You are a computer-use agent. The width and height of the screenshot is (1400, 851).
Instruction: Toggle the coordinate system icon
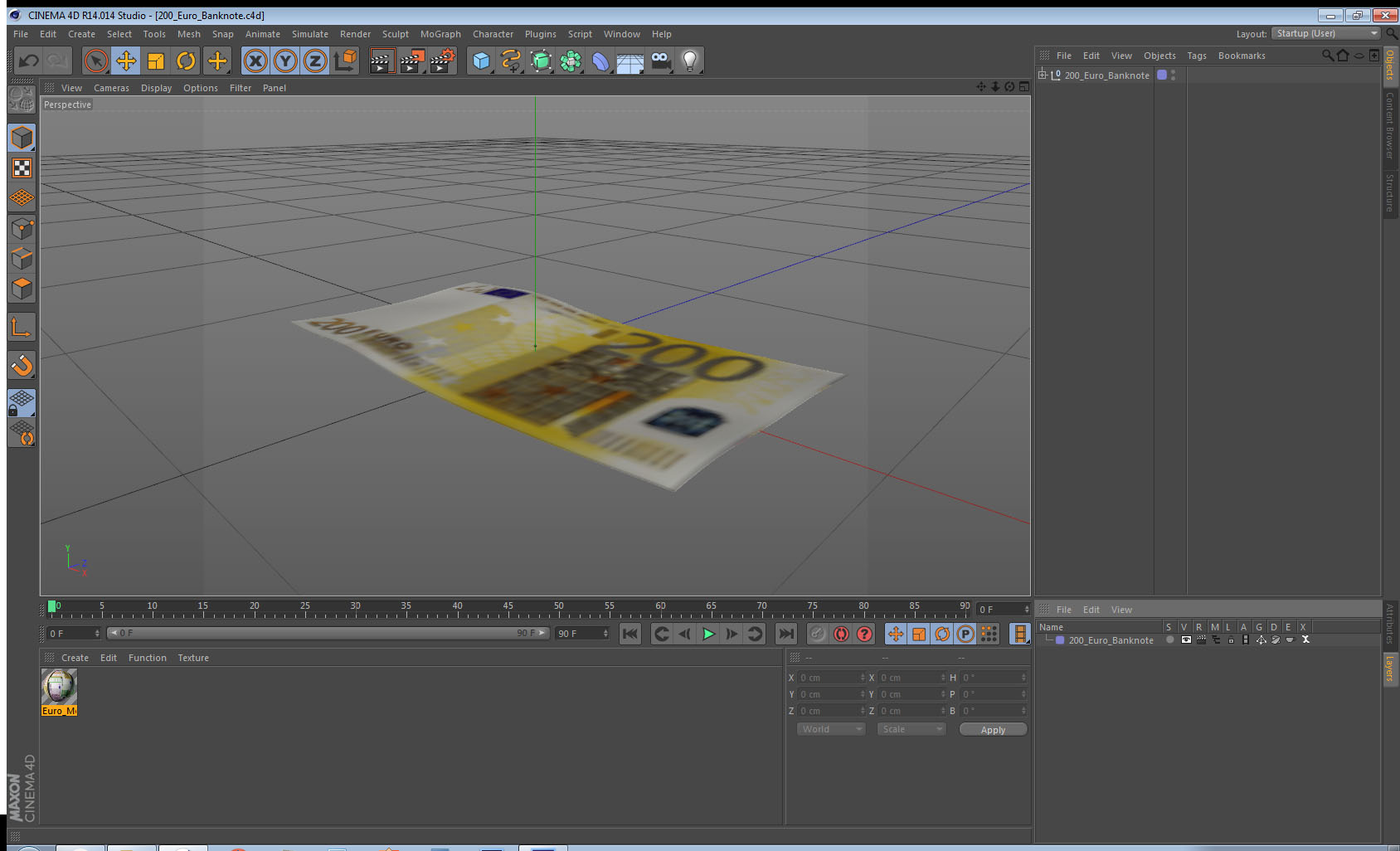coord(345,61)
